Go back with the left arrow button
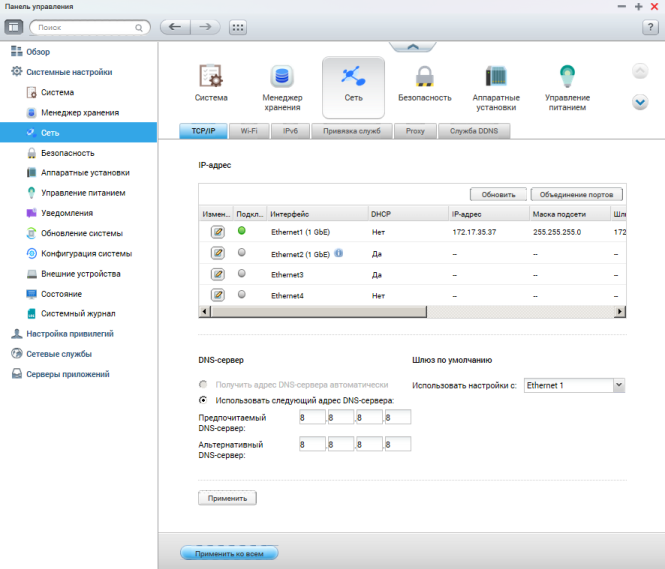This screenshot has width=665, height=569. pos(175,27)
